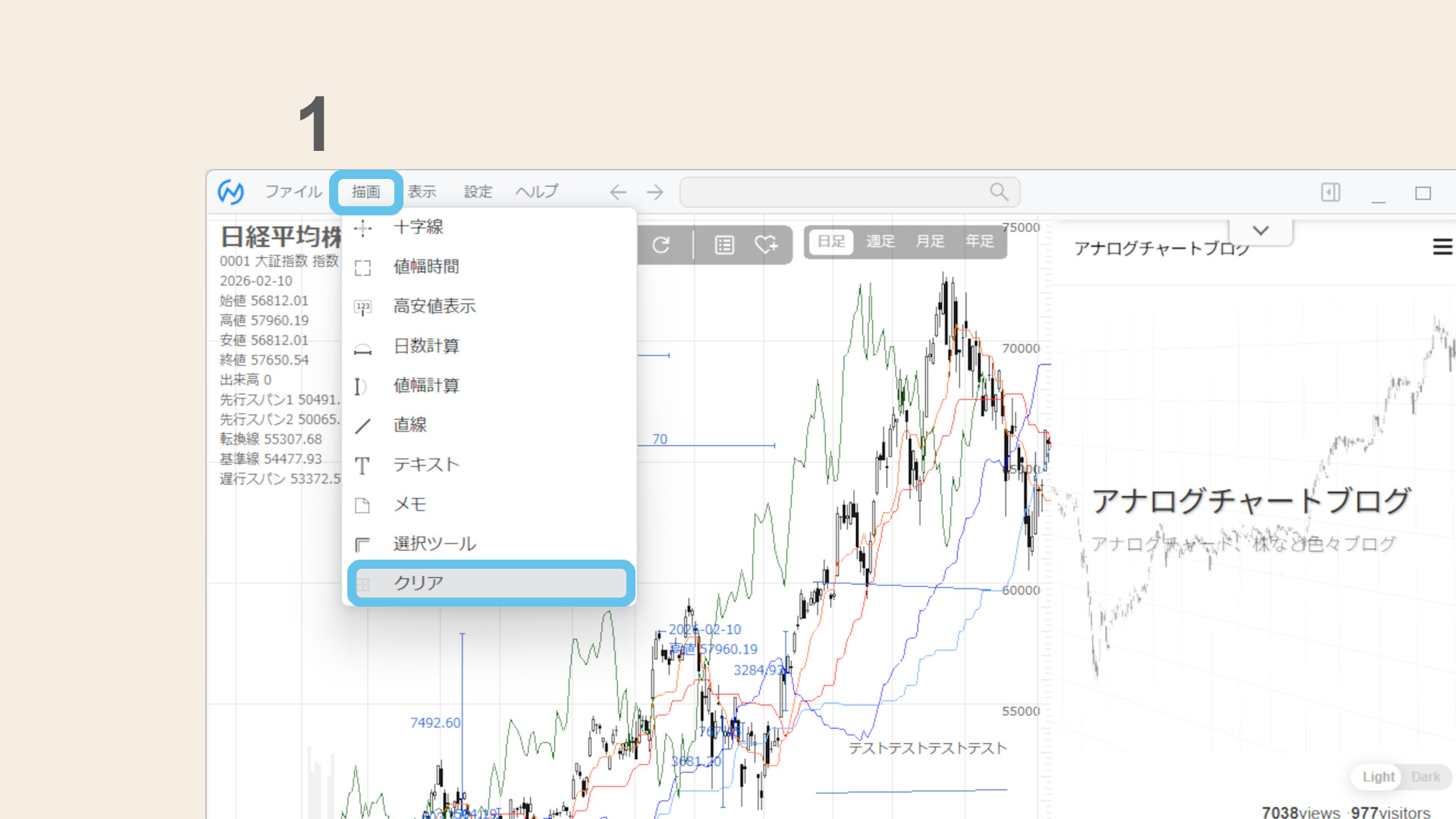Select Light theme
Screen dimensions: 1456x819
point(1378,777)
